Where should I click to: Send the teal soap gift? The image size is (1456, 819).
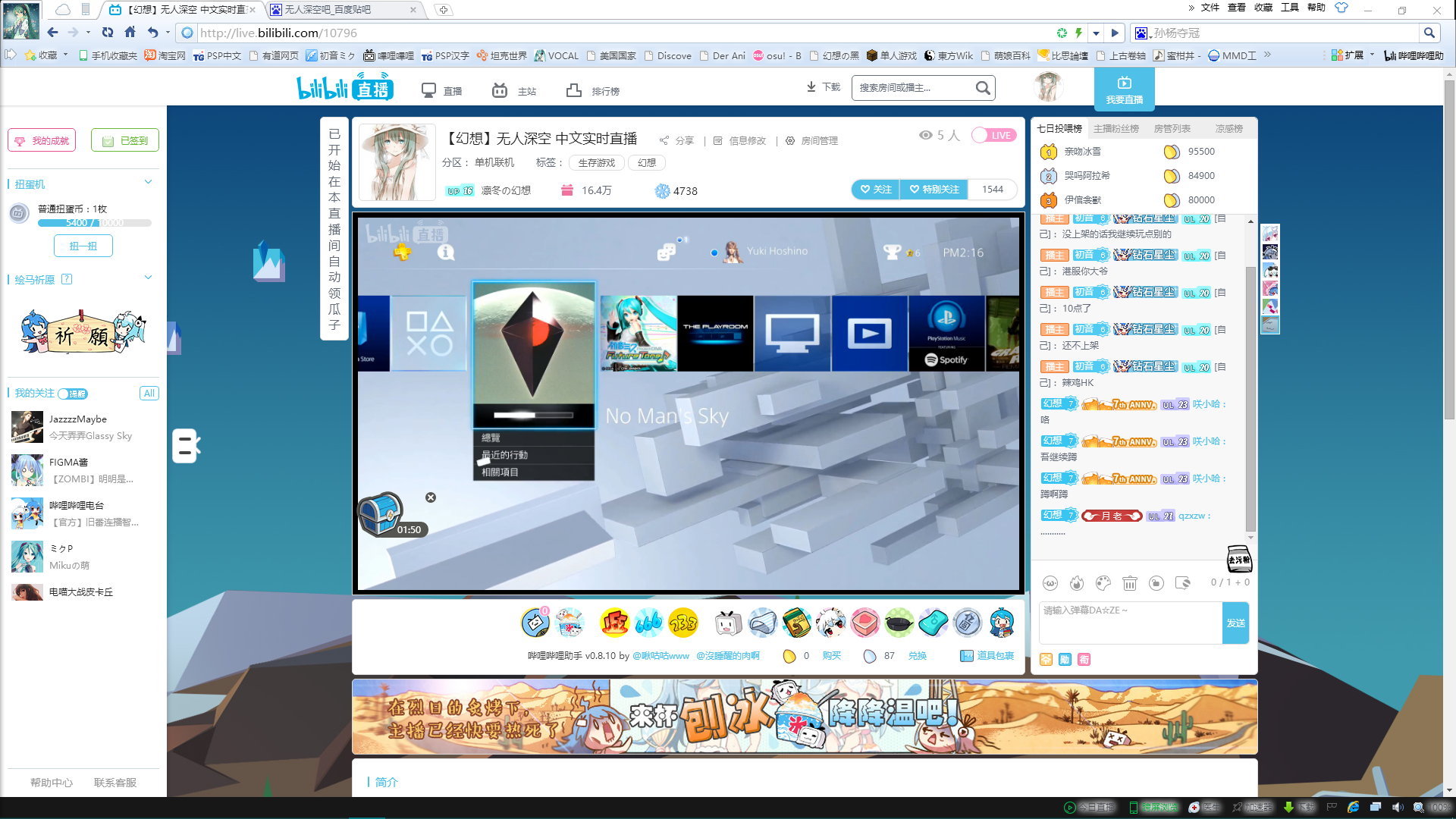(x=933, y=623)
